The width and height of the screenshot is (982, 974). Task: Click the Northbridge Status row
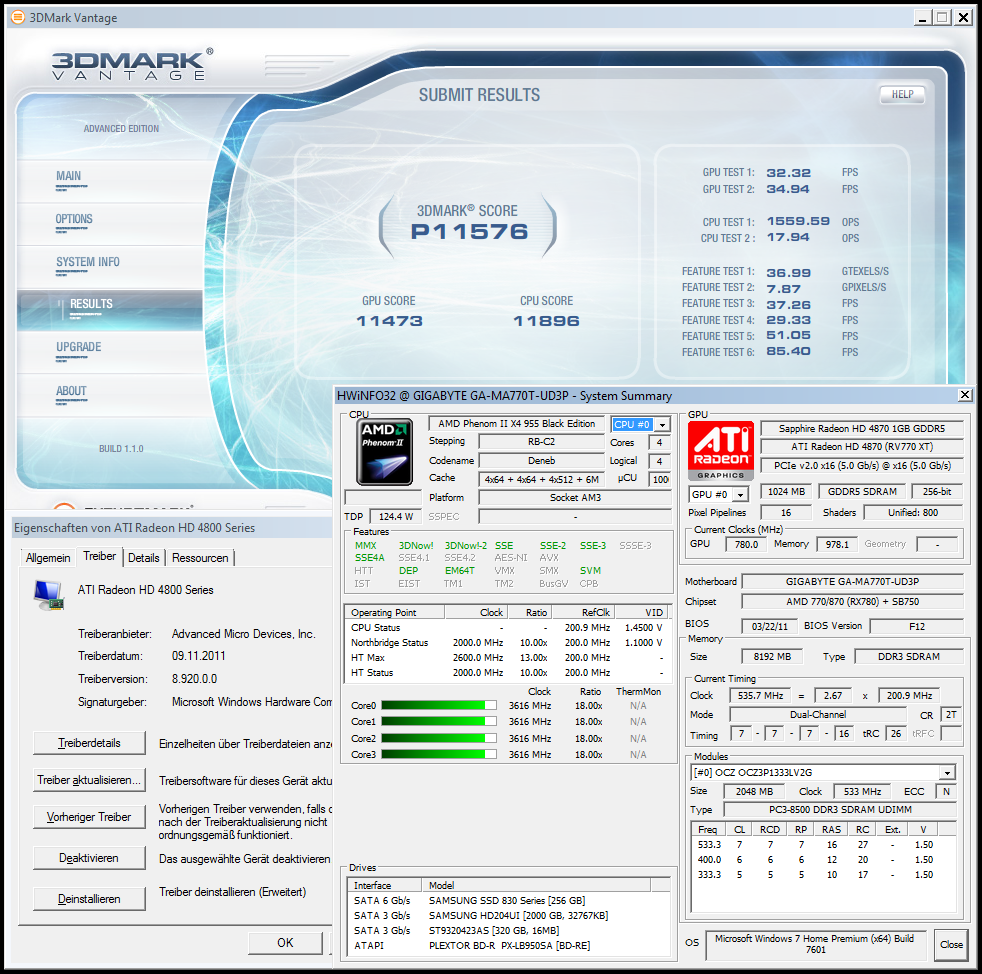pyautogui.click(x=507, y=643)
